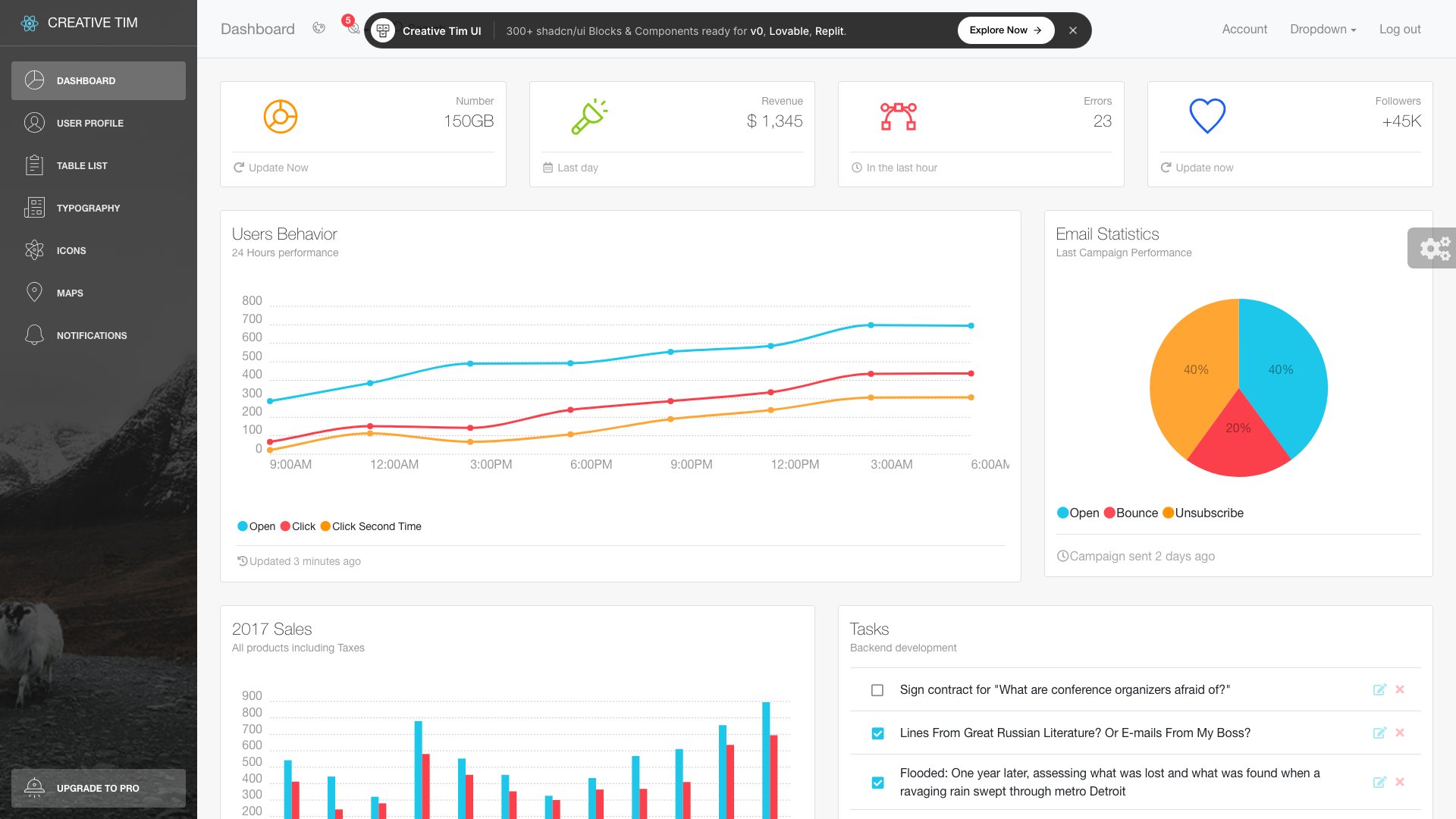Image resolution: width=1456 pixels, height=819 pixels.
Task: Uncheck the Russian Literature task
Action: click(877, 733)
